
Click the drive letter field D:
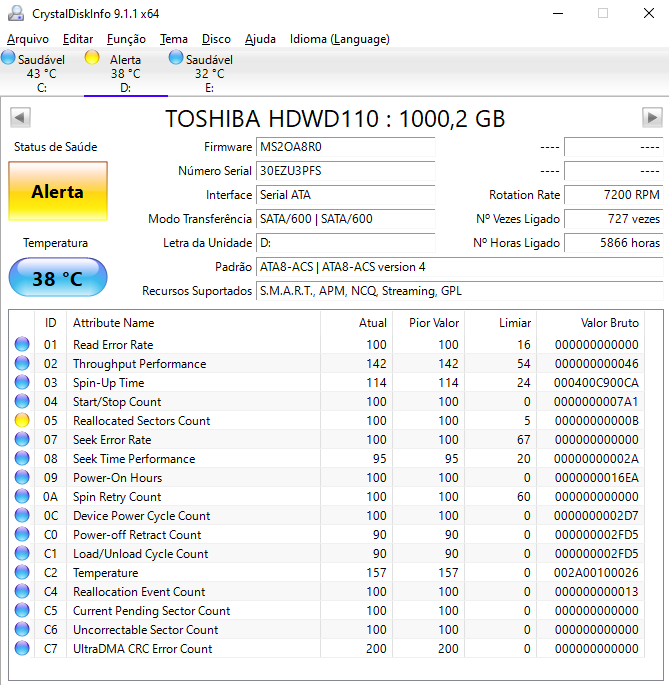(345, 243)
